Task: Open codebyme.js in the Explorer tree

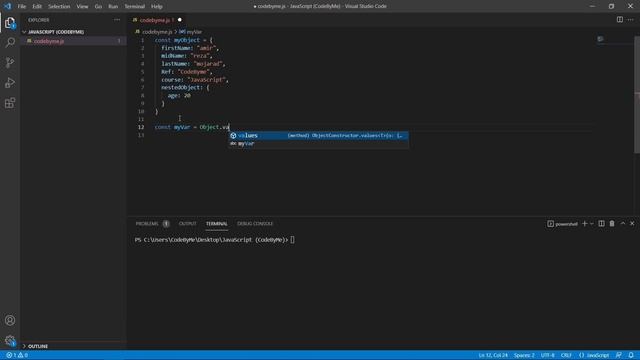Action: click(x=73, y=41)
